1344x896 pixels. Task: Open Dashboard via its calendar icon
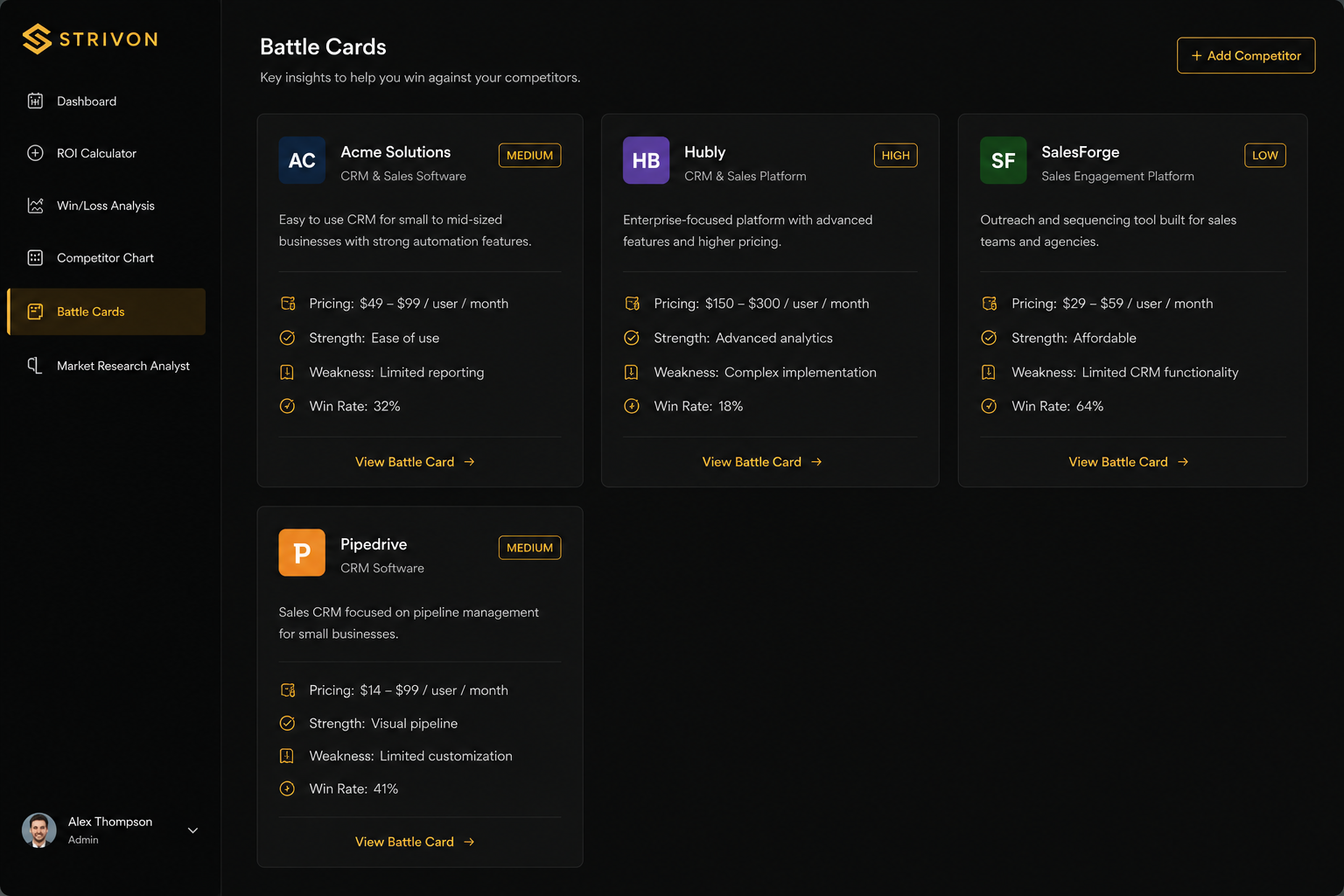point(35,101)
